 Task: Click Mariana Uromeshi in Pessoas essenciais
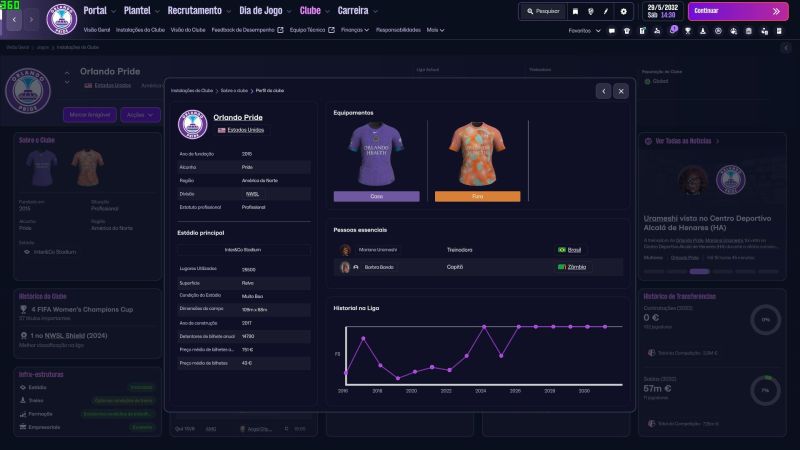378,250
